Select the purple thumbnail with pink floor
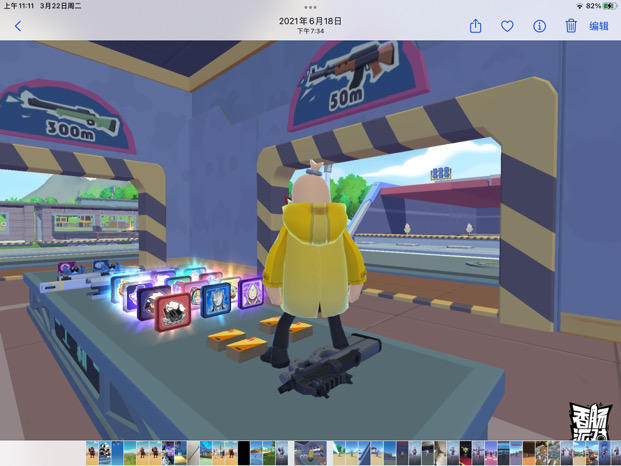Viewport: 621px width, 466px height. point(491,453)
